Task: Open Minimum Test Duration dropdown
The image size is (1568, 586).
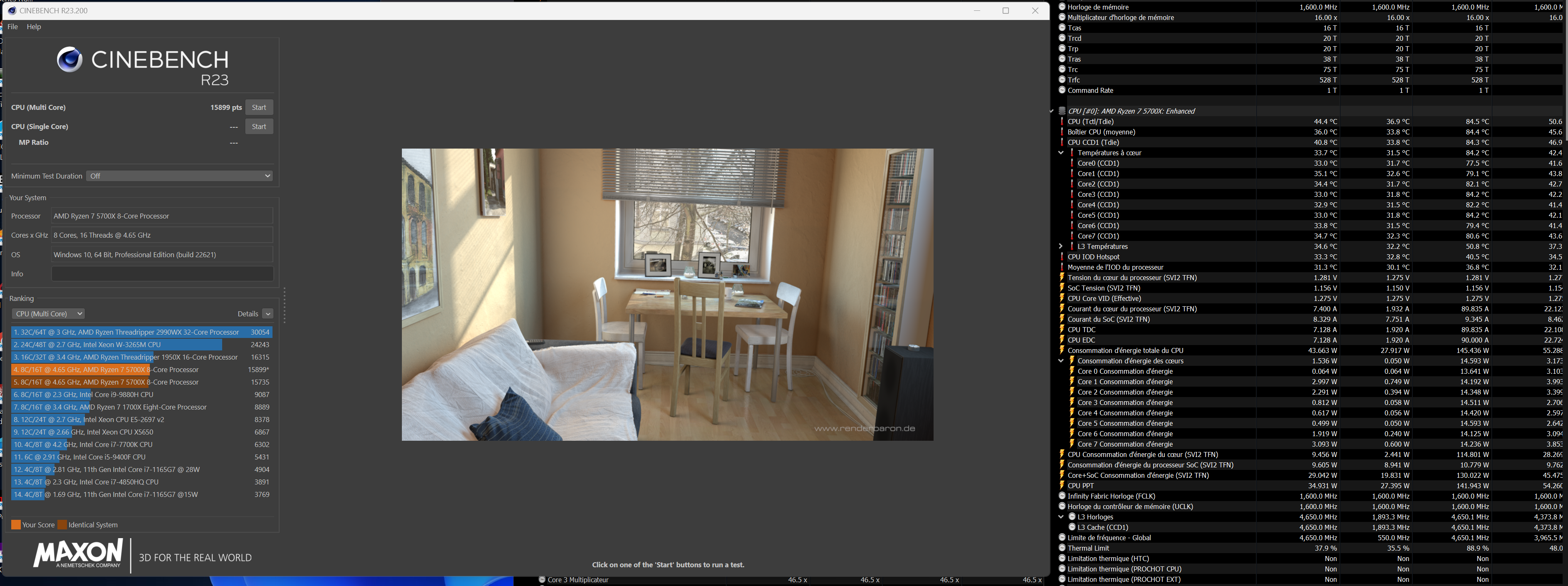Action: tap(179, 176)
